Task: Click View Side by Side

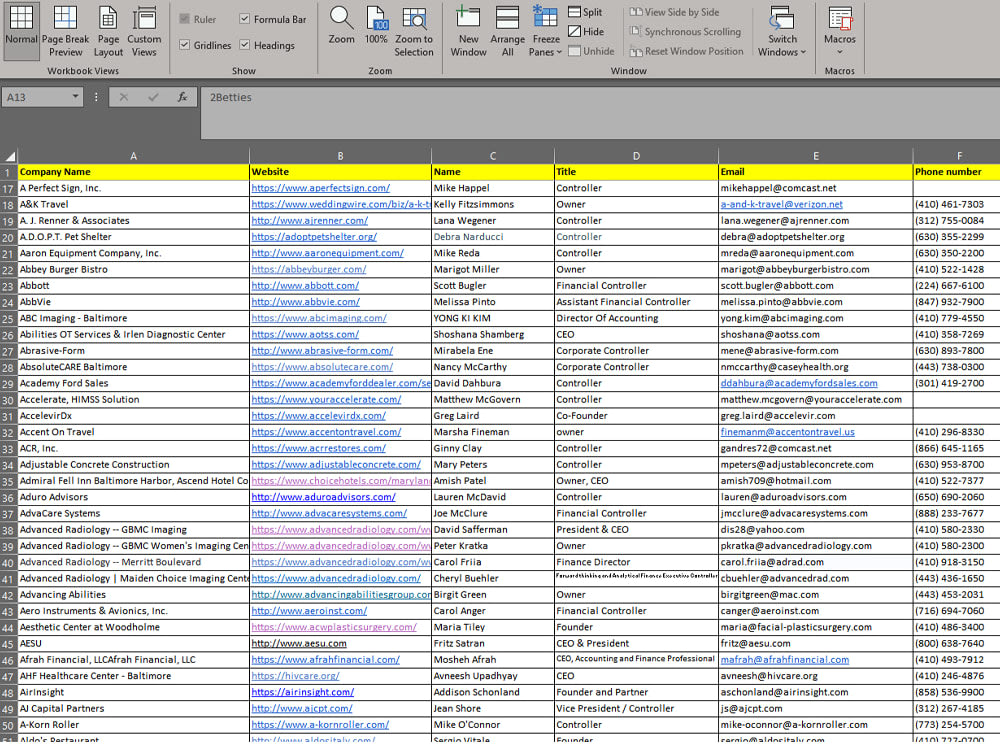Action: click(674, 11)
